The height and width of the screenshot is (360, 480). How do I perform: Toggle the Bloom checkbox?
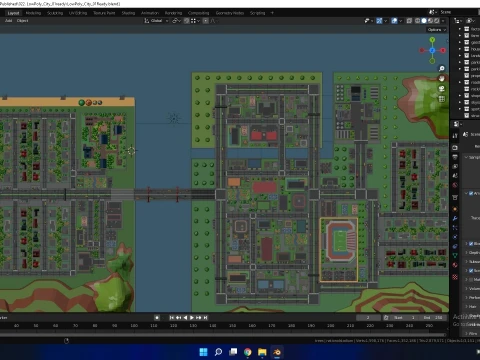(471, 244)
